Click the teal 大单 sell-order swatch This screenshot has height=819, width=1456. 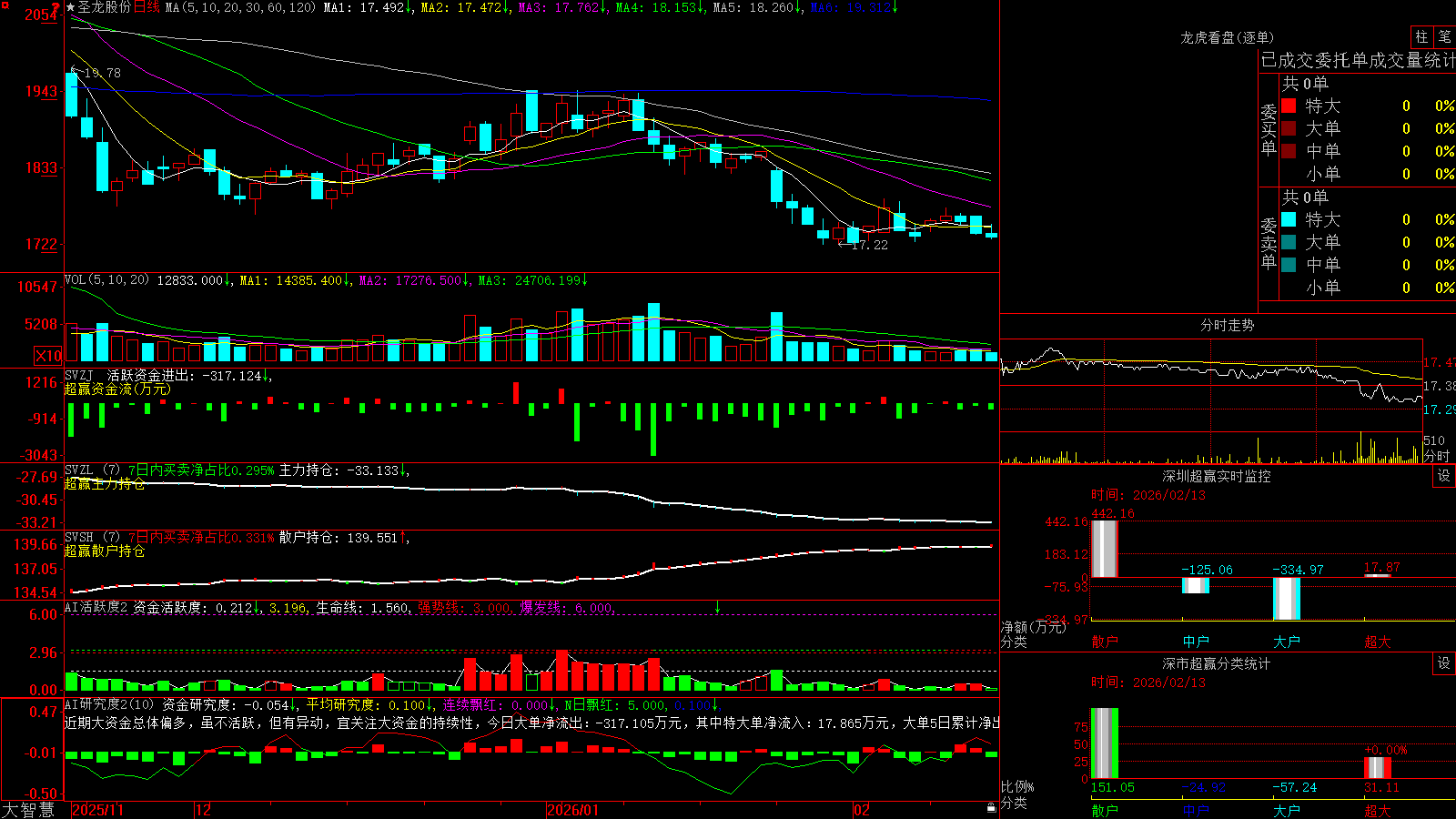point(1289,242)
